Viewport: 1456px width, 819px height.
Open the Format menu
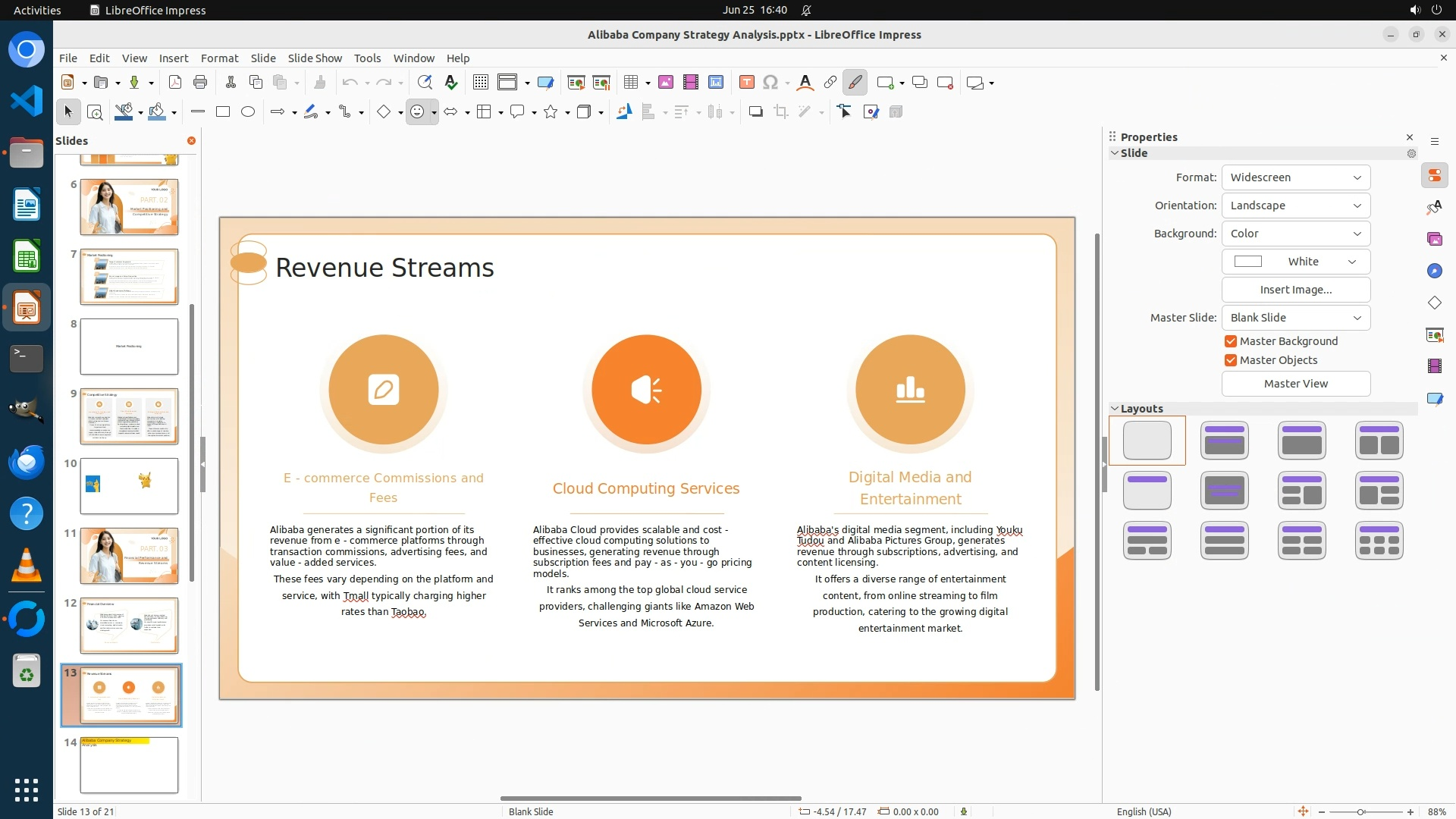pyautogui.click(x=219, y=58)
